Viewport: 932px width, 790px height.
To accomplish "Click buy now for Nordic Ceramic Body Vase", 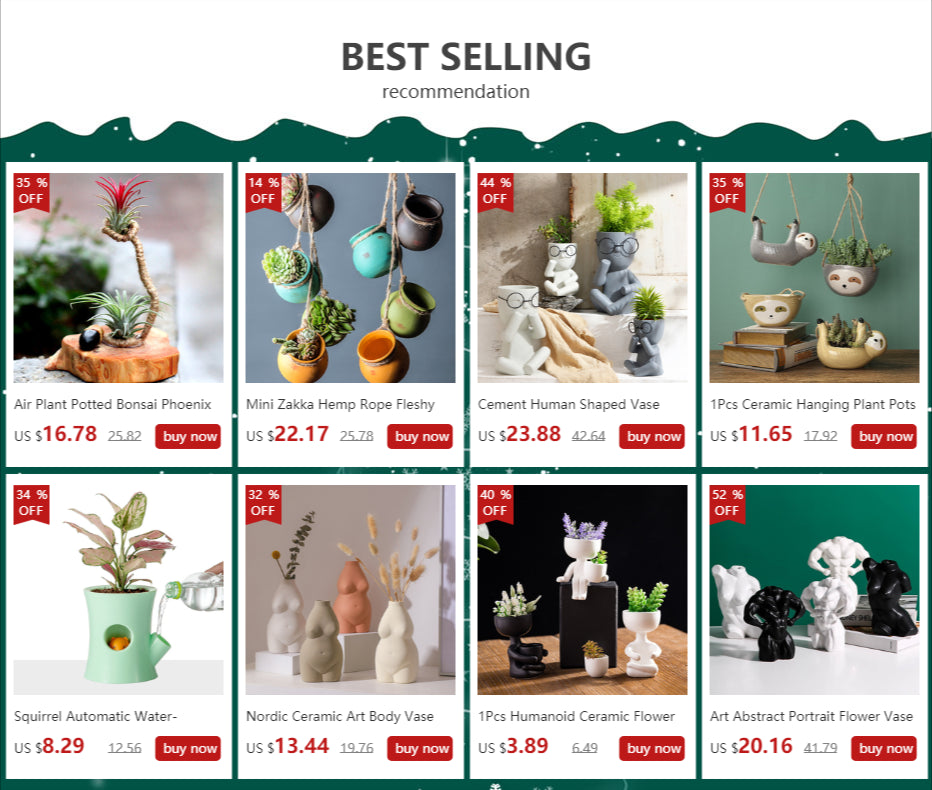I will pyautogui.click(x=420, y=748).
